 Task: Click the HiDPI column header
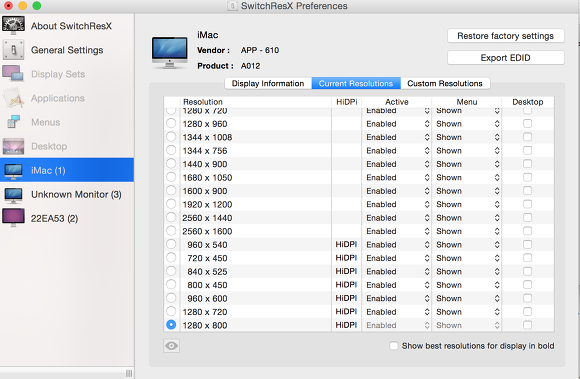coord(347,102)
